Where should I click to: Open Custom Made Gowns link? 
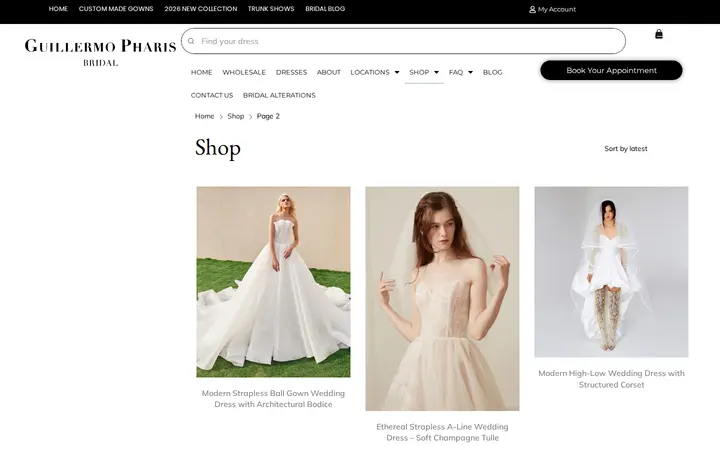[x=116, y=9]
